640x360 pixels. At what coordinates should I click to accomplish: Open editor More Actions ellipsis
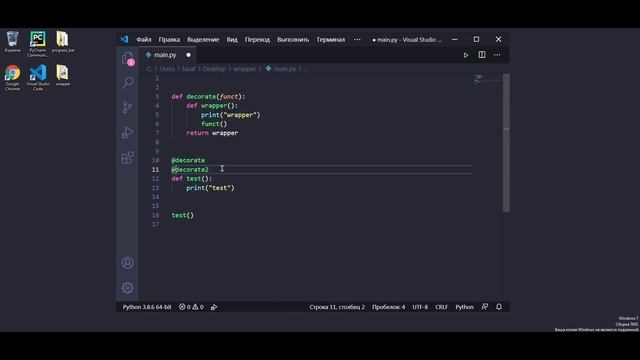click(x=497, y=55)
